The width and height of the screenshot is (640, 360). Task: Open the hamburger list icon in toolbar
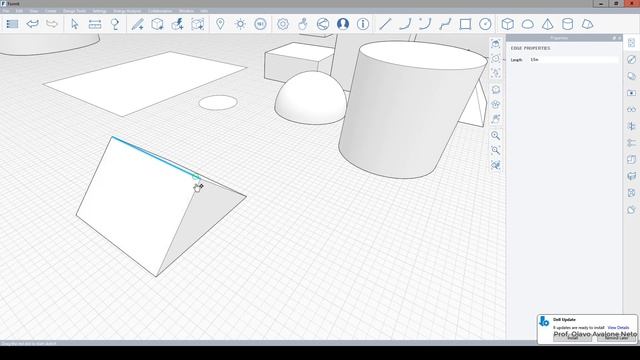pyautogui.click(x=12, y=24)
